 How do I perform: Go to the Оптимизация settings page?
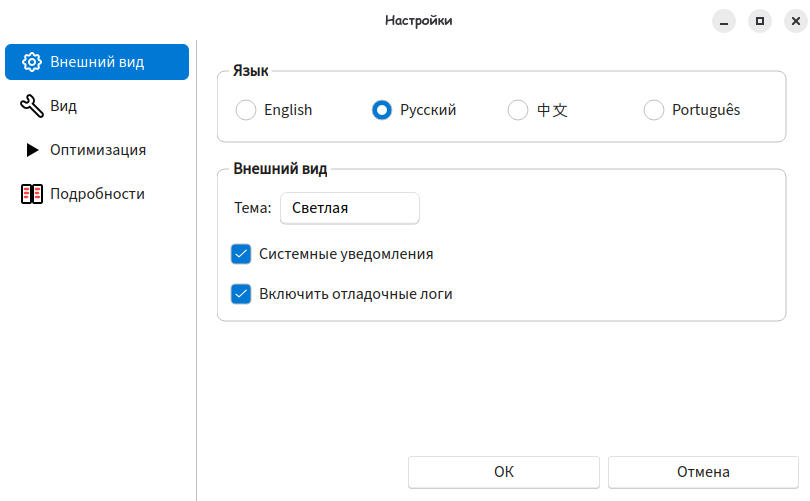pos(97,150)
